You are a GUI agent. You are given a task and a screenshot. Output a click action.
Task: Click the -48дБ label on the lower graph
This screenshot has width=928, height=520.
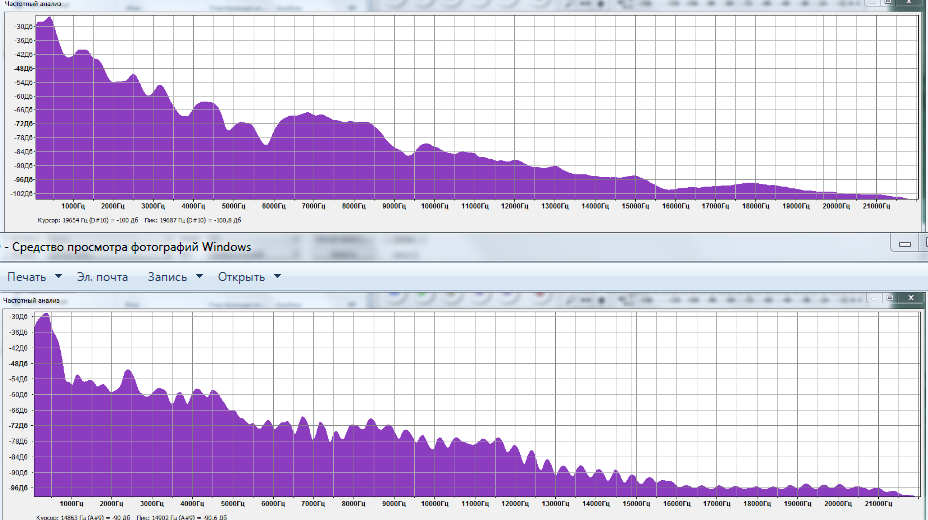tap(18, 363)
